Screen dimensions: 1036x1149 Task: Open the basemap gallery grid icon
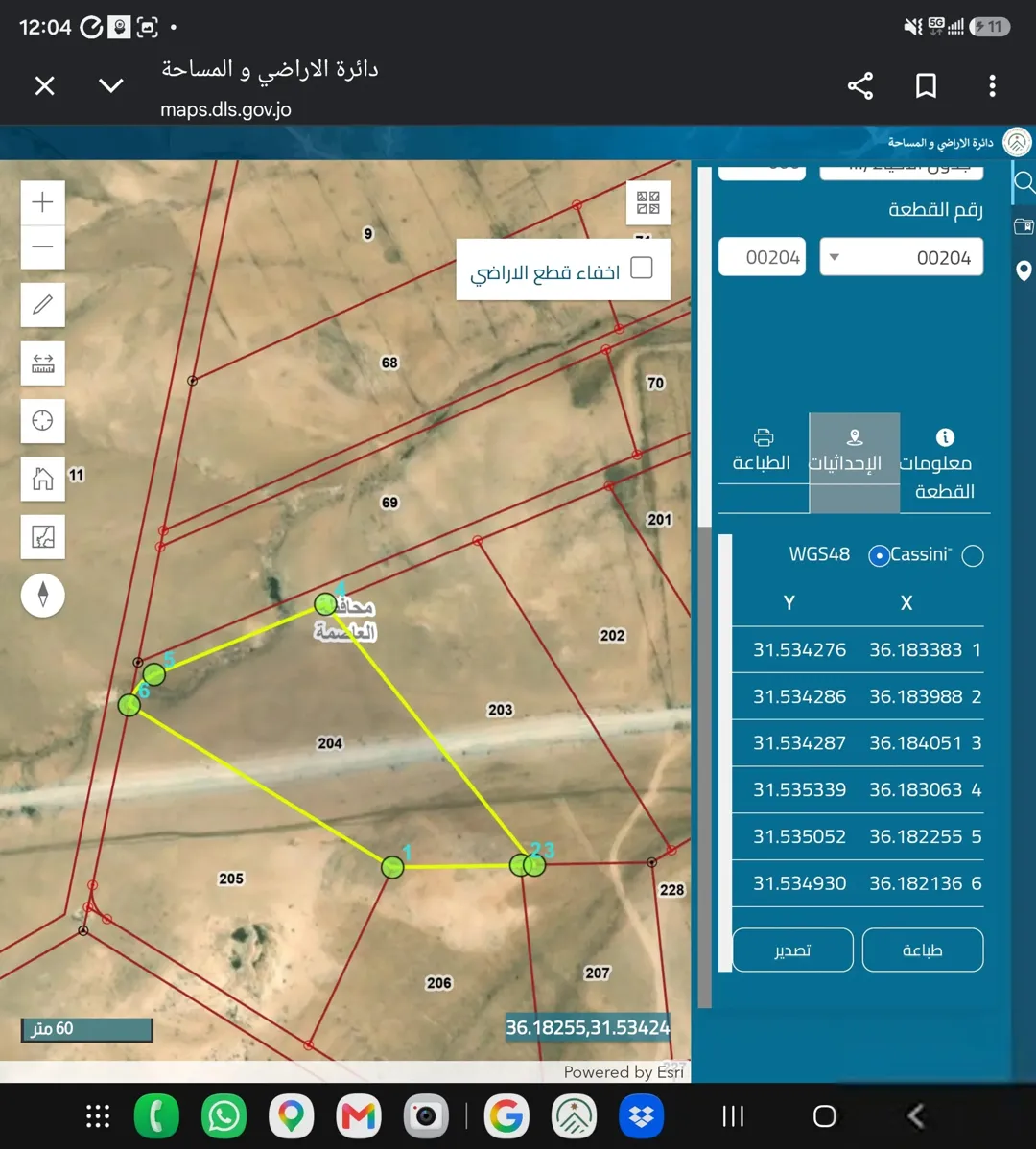point(647,202)
